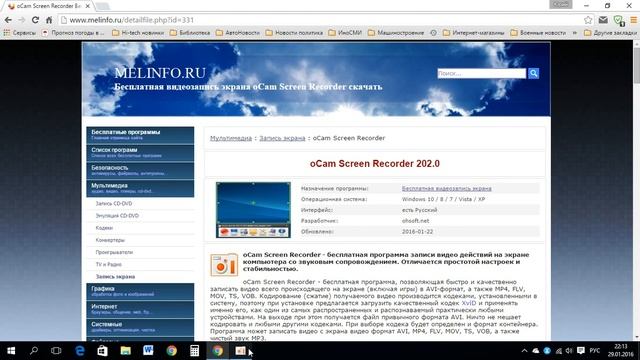
Task: Open the АвтоНовости bookmarks folder
Action: click(x=238, y=33)
